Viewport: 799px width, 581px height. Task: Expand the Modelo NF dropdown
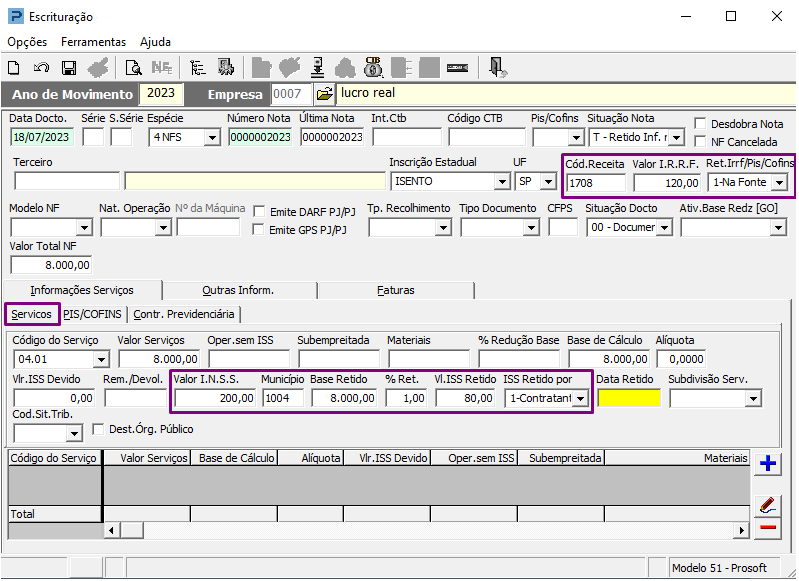click(x=84, y=227)
